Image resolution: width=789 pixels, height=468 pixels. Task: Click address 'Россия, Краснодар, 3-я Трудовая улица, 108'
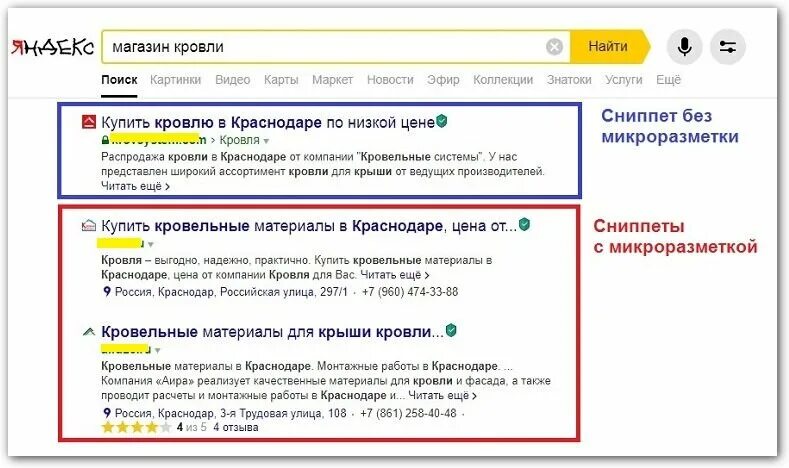pos(230,414)
